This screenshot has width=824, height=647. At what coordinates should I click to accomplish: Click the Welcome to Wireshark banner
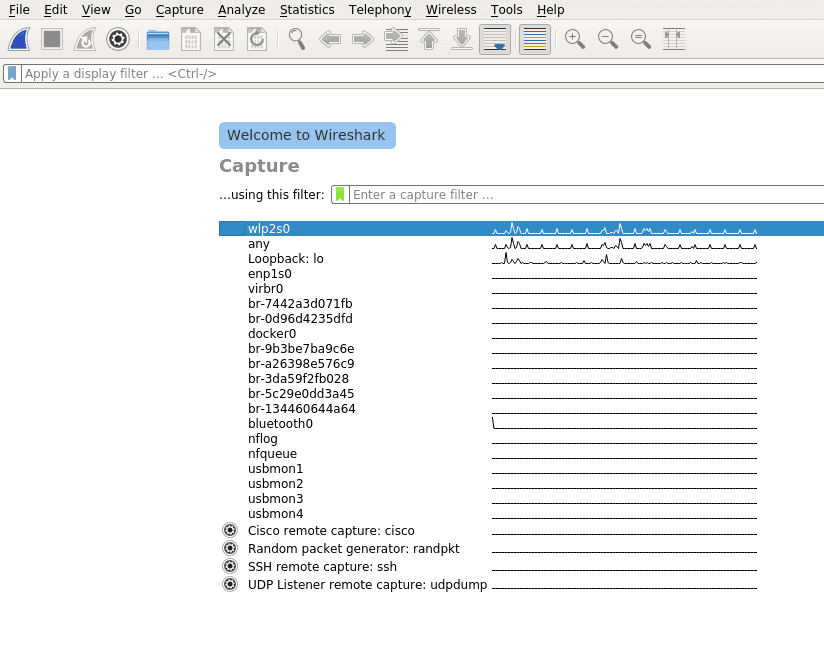coord(307,136)
